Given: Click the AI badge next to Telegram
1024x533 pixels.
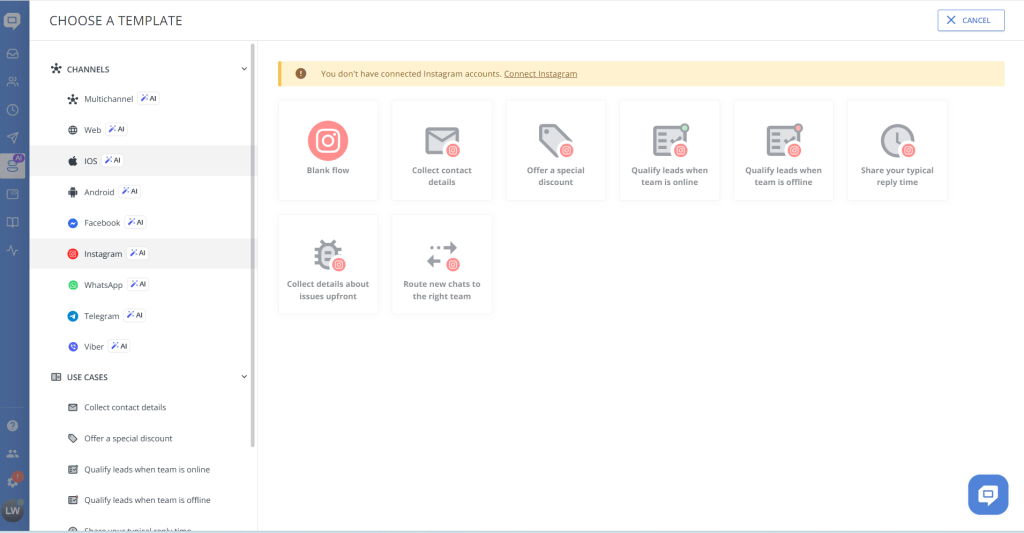Looking at the screenshot, I should [135, 315].
